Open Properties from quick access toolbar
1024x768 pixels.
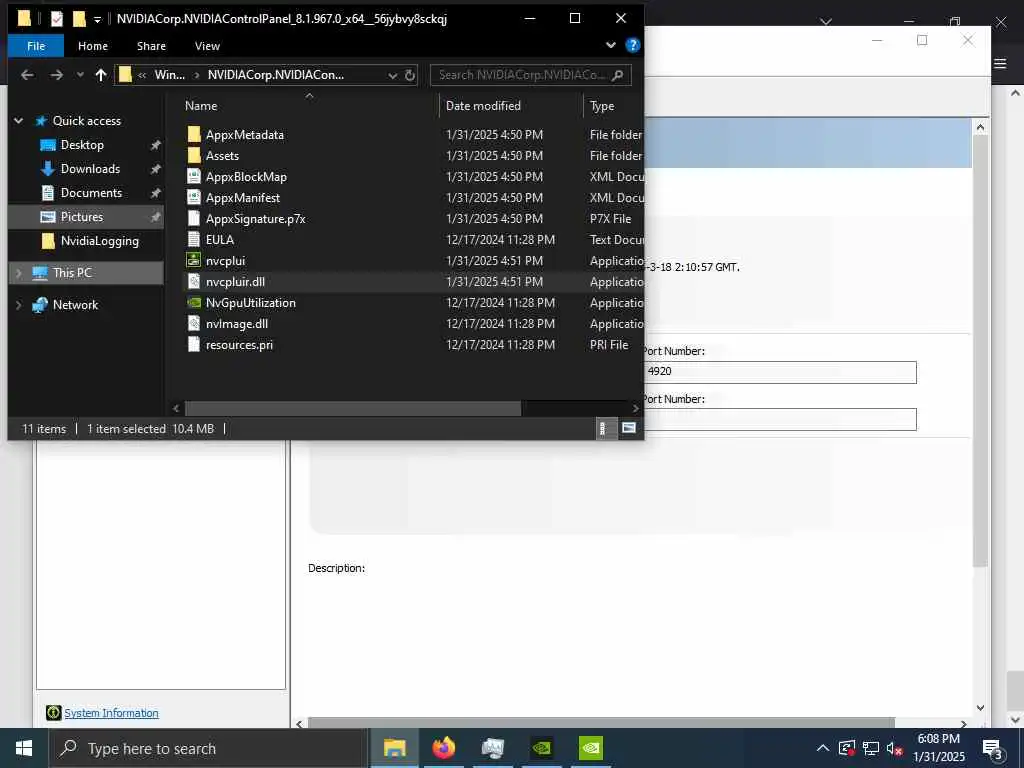tap(57, 19)
